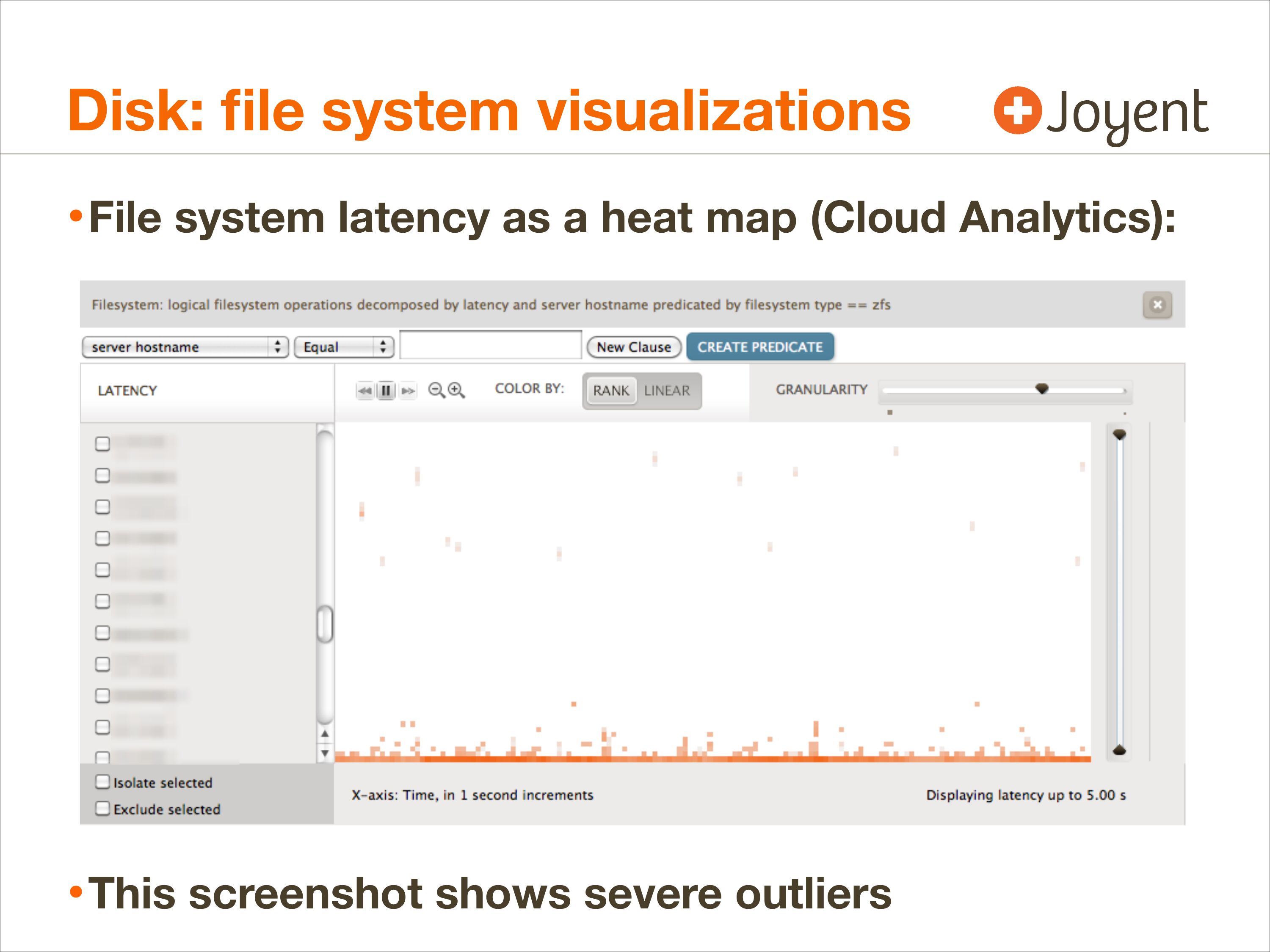Check the Isolate selected checkbox
This screenshot has width=1270, height=952.
(x=103, y=781)
